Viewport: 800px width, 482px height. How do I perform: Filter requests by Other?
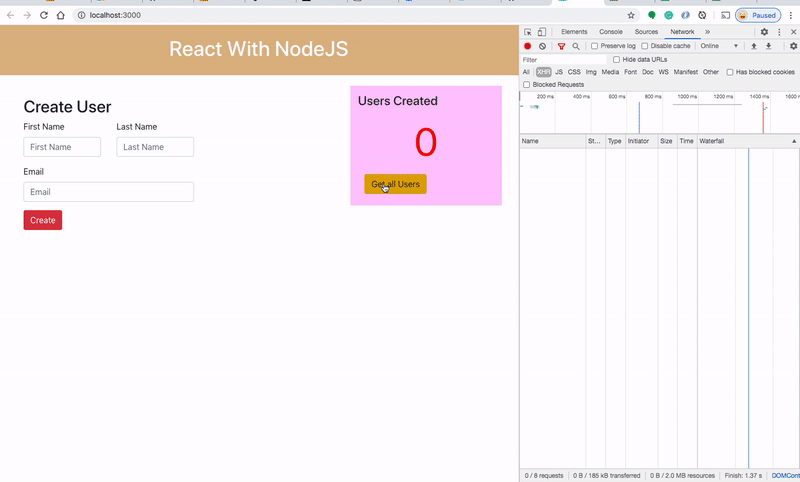[711, 72]
